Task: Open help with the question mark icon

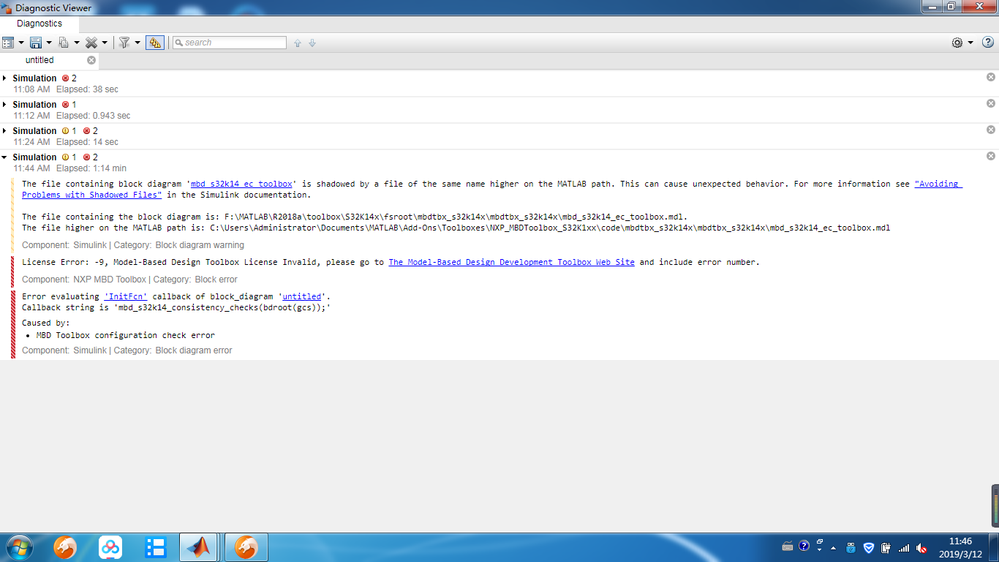Action: 988,42
